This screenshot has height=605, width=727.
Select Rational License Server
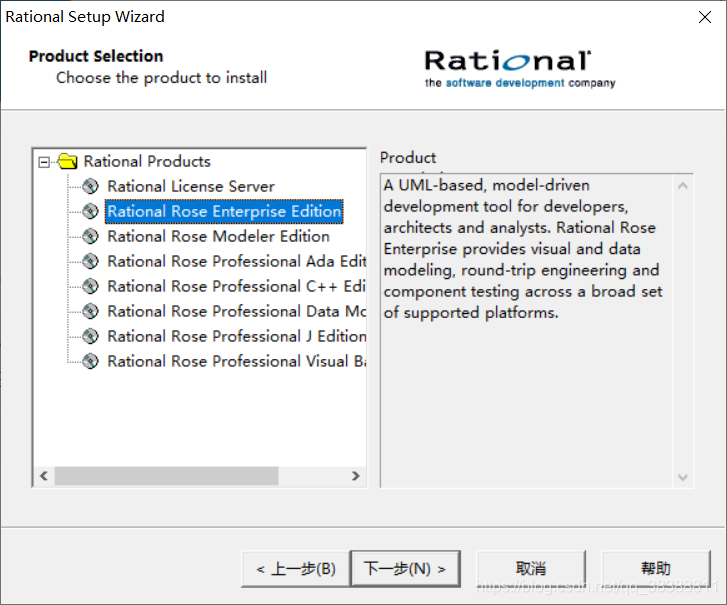[x=191, y=186]
